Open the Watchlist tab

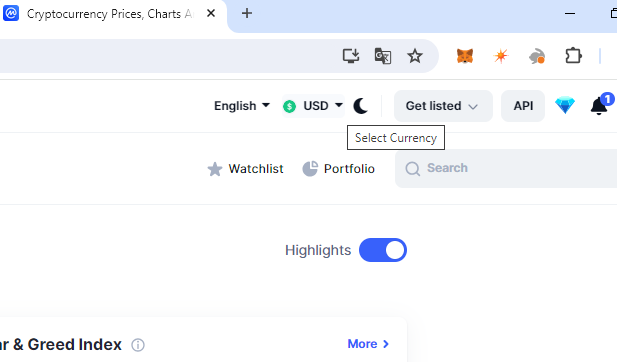(245, 169)
